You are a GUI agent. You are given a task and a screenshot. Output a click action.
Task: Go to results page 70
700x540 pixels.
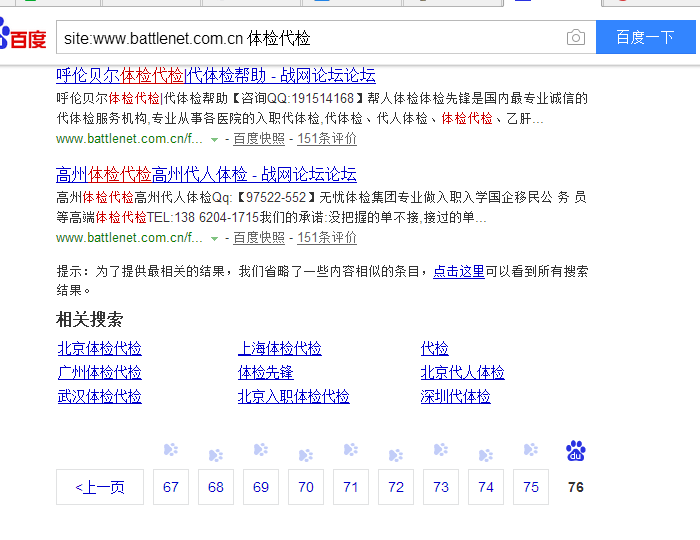[x=306, y=487]
